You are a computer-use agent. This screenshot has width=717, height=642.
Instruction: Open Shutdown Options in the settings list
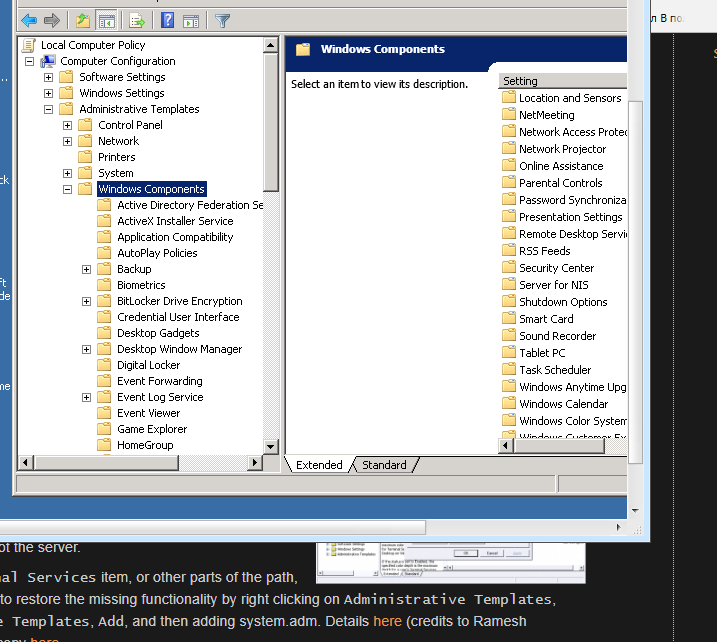tap(563, 302)
